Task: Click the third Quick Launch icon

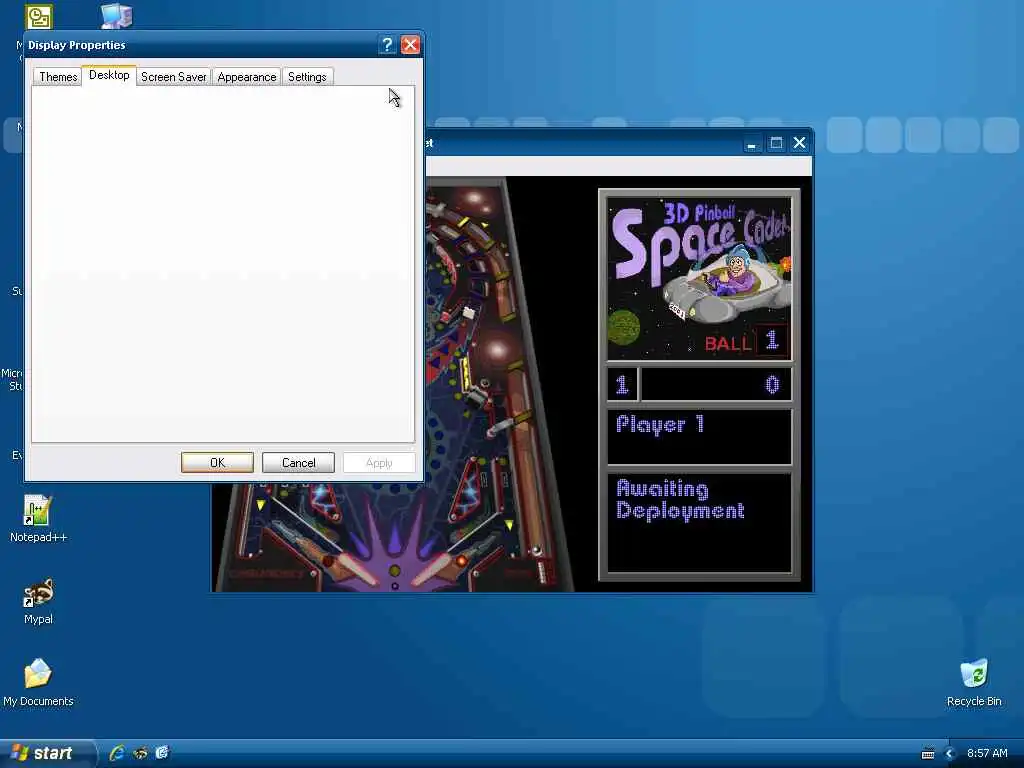Action: [x=161, y=753]
